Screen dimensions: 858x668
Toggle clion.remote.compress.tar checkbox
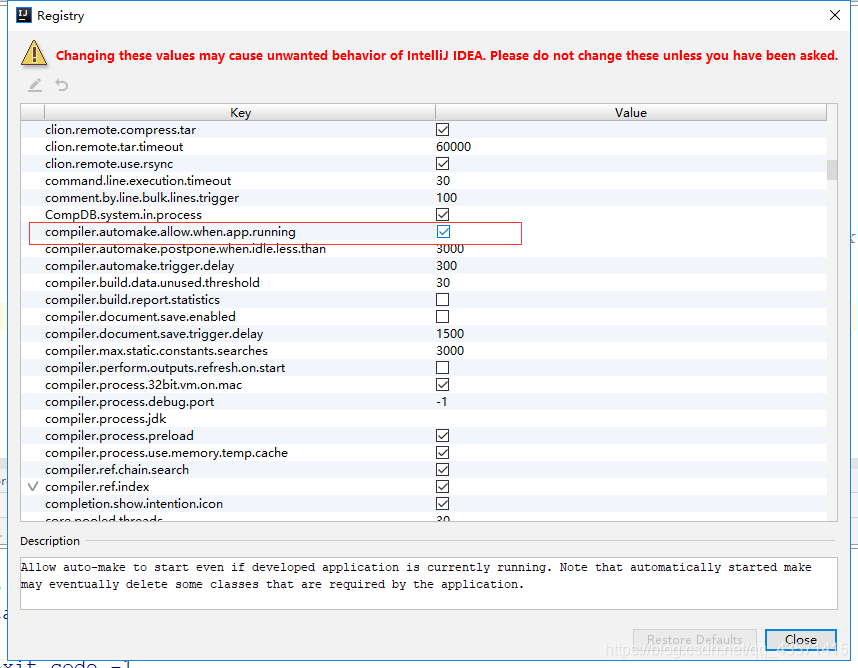pyautogui.click(x=442, y=130)
